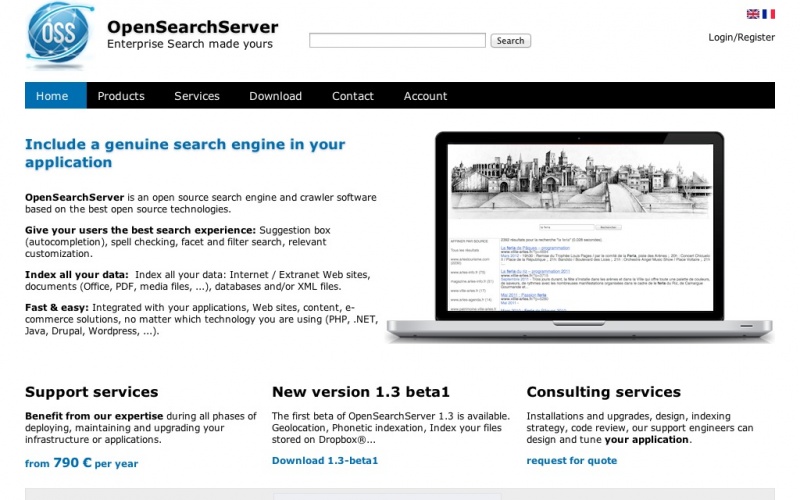Select the Account menu item
The height and width of the screenshot is (500, 800).
tap(425, 96)
